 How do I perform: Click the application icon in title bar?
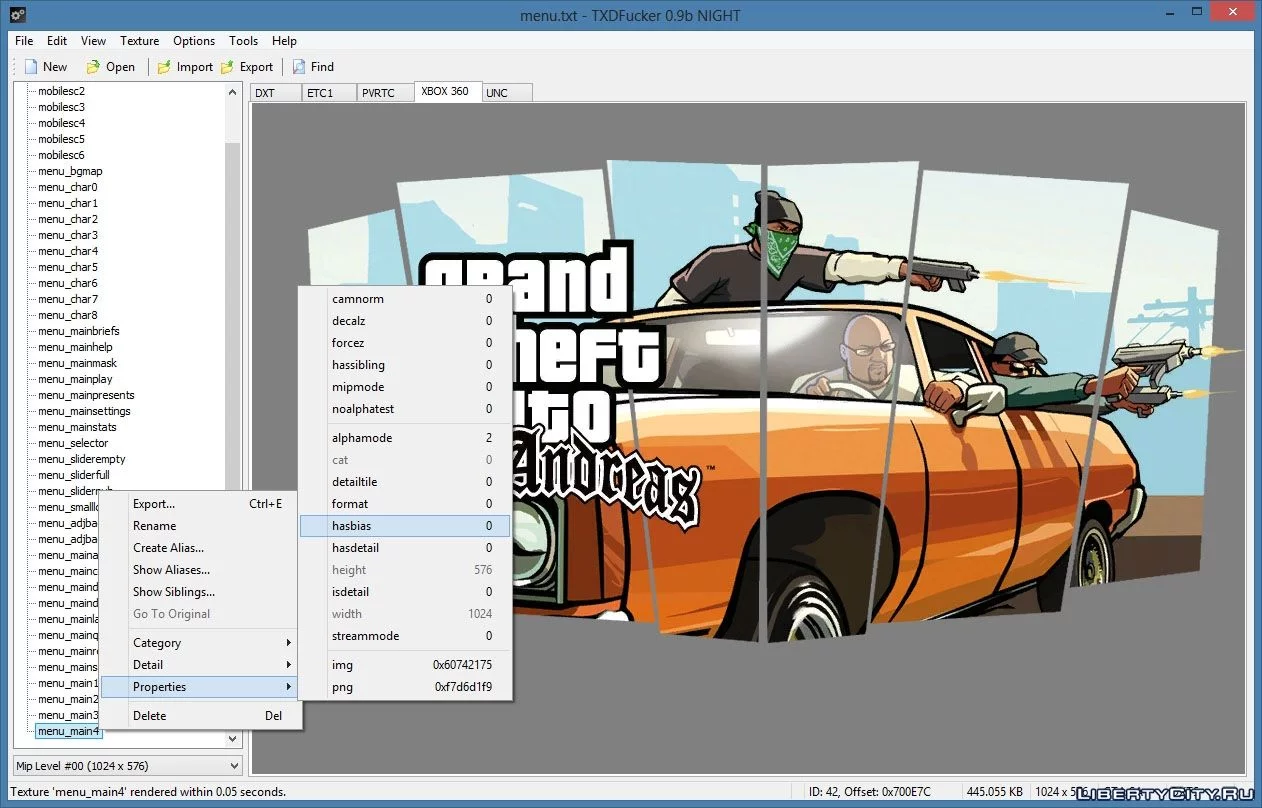(17, 15)
